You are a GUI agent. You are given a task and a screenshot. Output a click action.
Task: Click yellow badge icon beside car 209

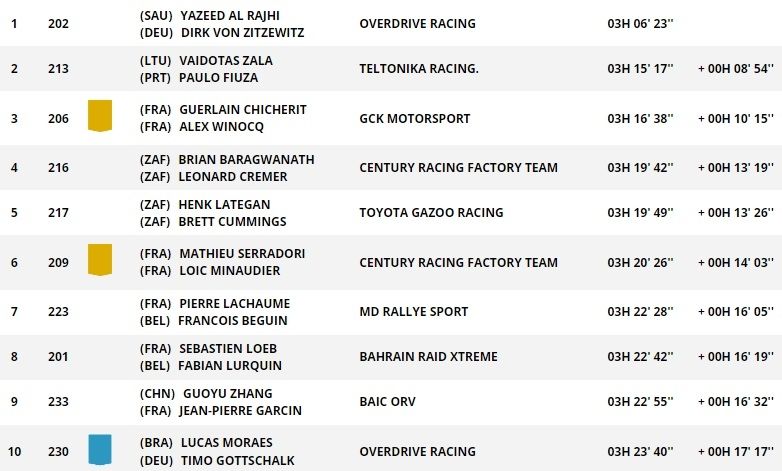click(99, 260)
